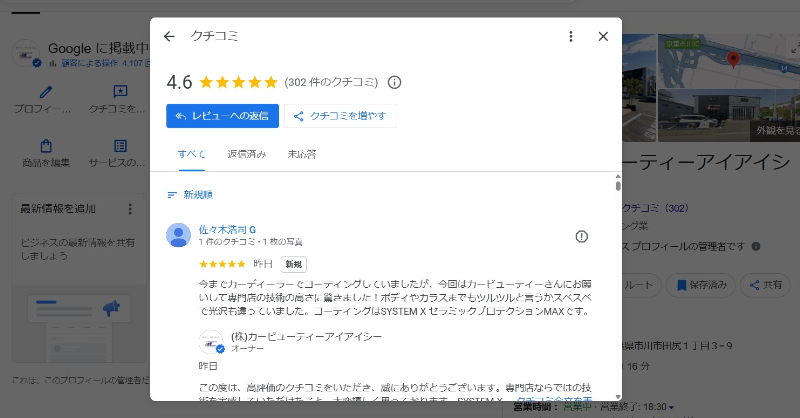Open the 新規順 sort dropdown
The height and width of the screenshot is (418, 800).
(190, 194)
